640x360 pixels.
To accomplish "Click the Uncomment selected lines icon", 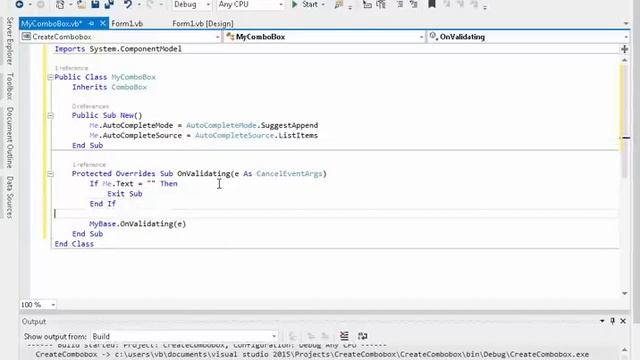I will tap(414, 4).
